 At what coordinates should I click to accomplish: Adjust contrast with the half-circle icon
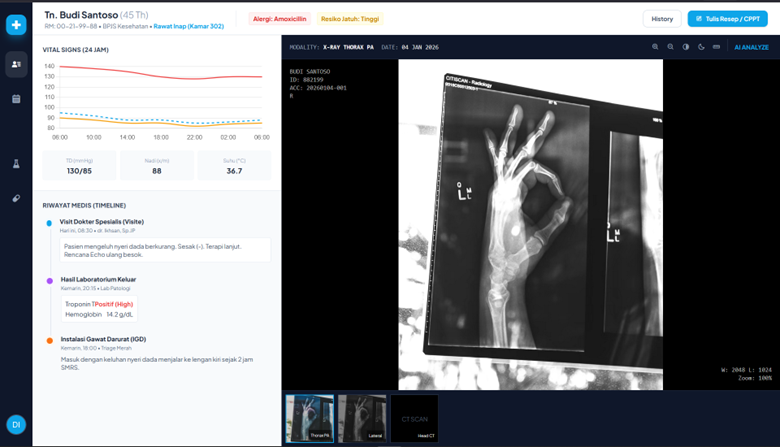tap(686, 47)
